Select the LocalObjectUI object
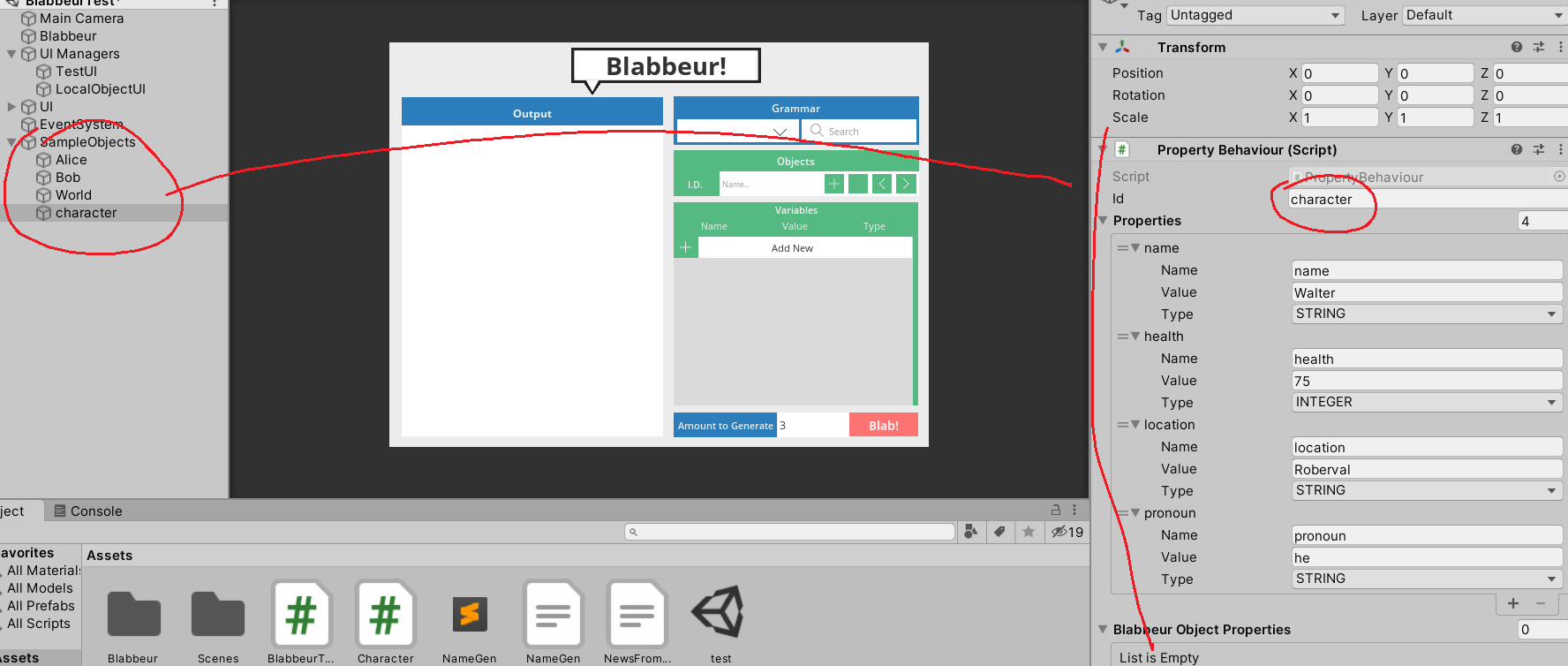 (x=100, y=89)
